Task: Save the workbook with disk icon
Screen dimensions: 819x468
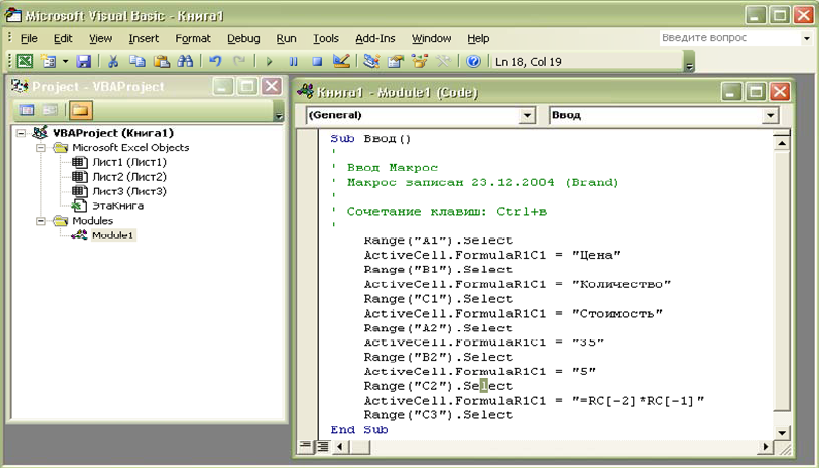Action: [84, 62]
